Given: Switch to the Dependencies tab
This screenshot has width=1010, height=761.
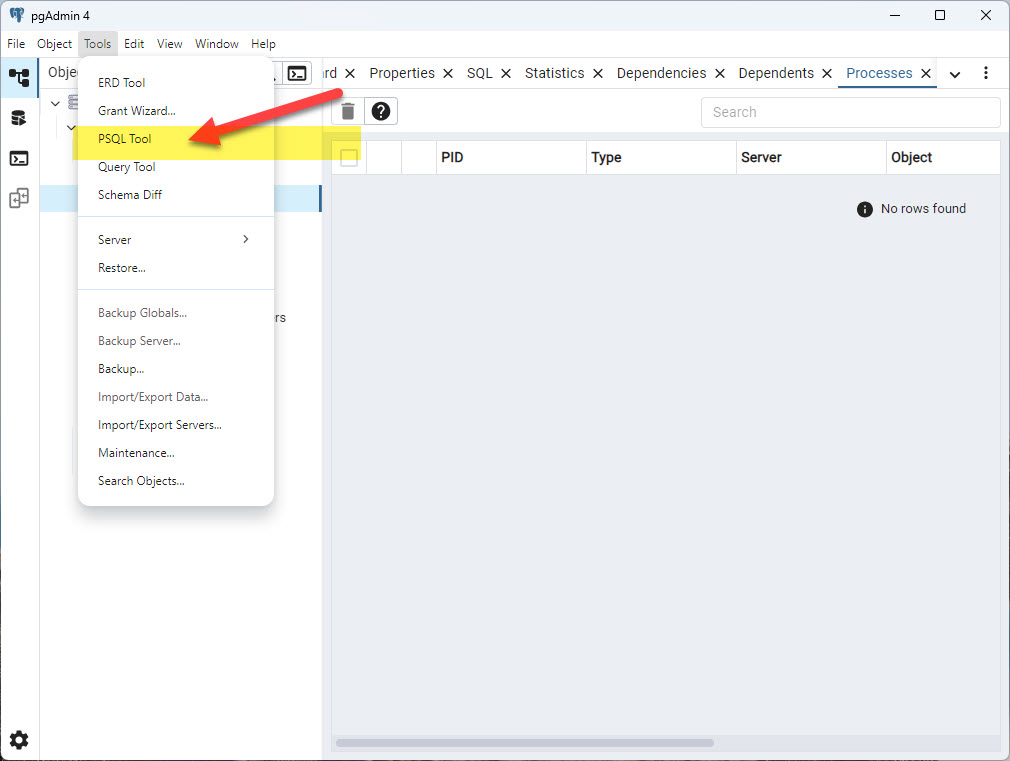Looking at the screenshot, I should 661,73.
